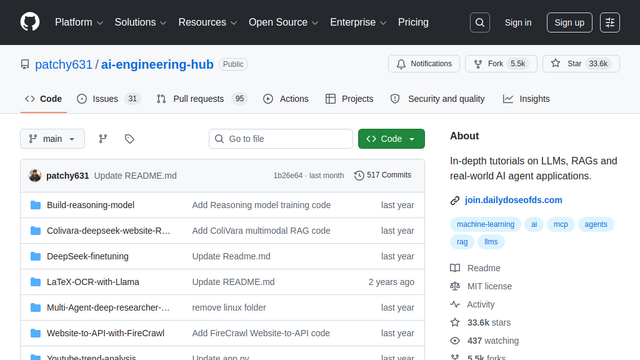This screenshot has height=360, width=640.
Task: Click patchy631 avatar in the commit row
Action: (x=35, y=176)
